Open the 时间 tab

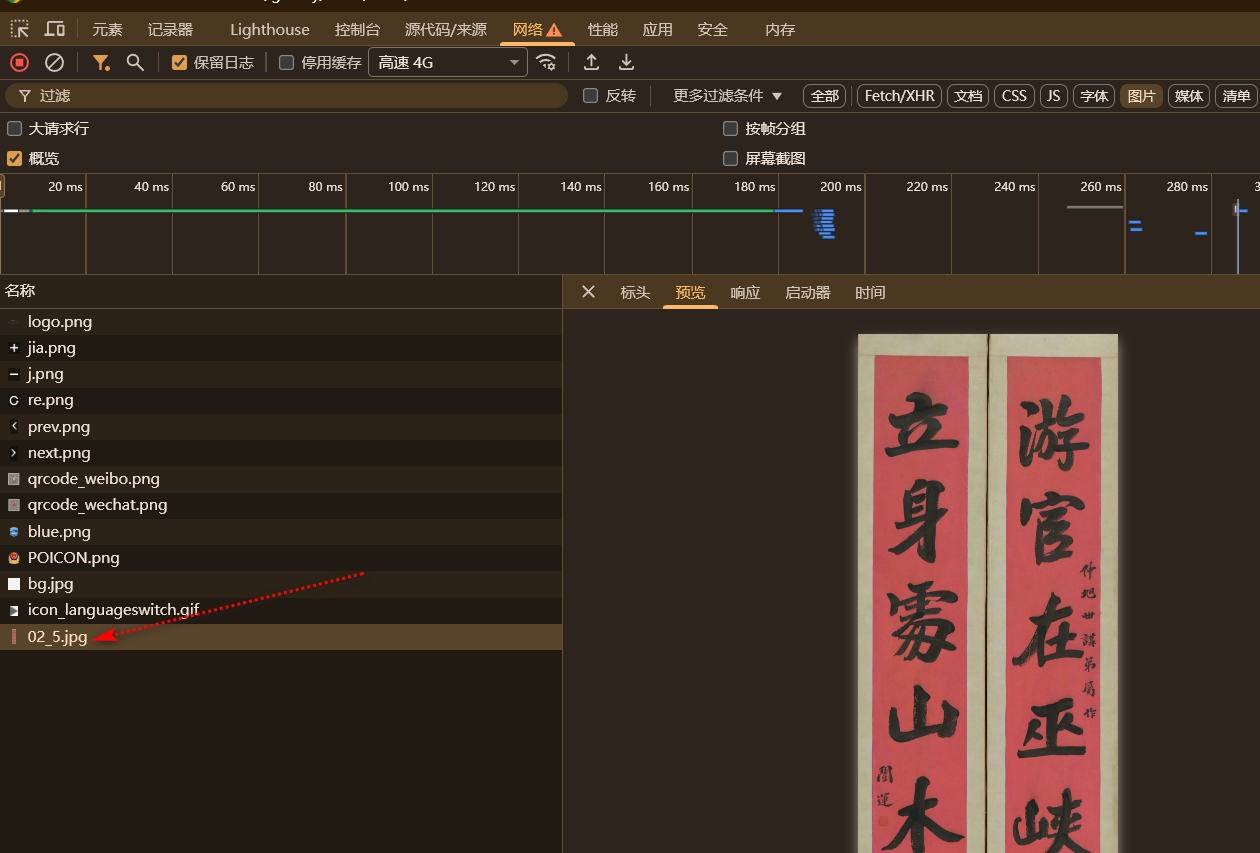(x=870, y=292)
